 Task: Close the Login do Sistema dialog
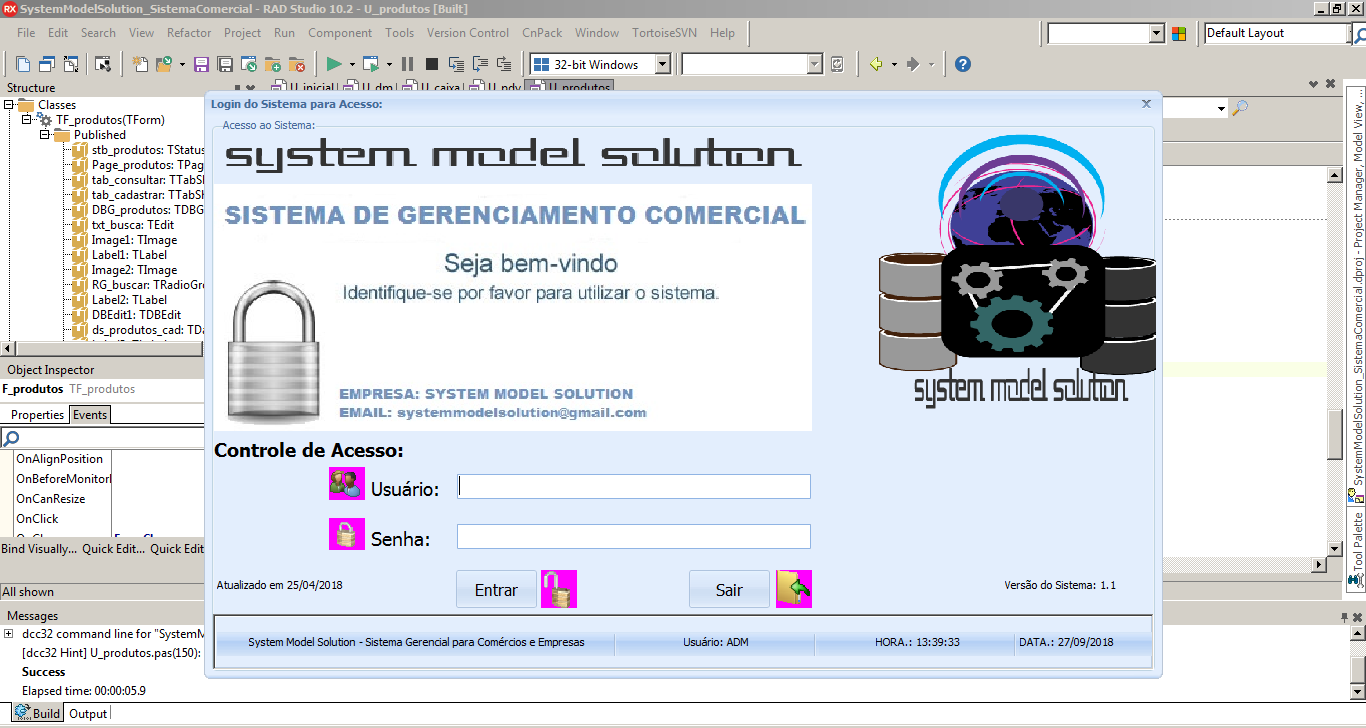tap(1146, 104)
